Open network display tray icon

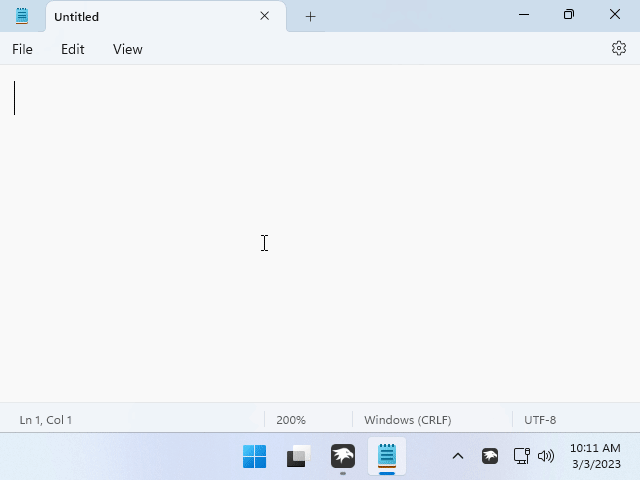coord(521,456)
